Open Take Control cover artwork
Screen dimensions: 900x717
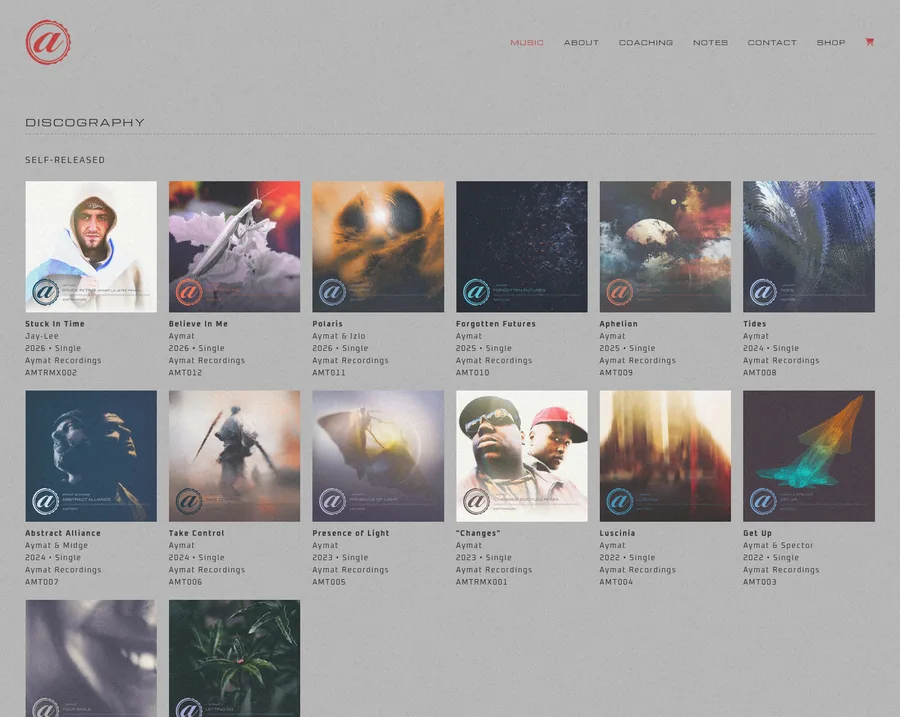pos(234,456)
